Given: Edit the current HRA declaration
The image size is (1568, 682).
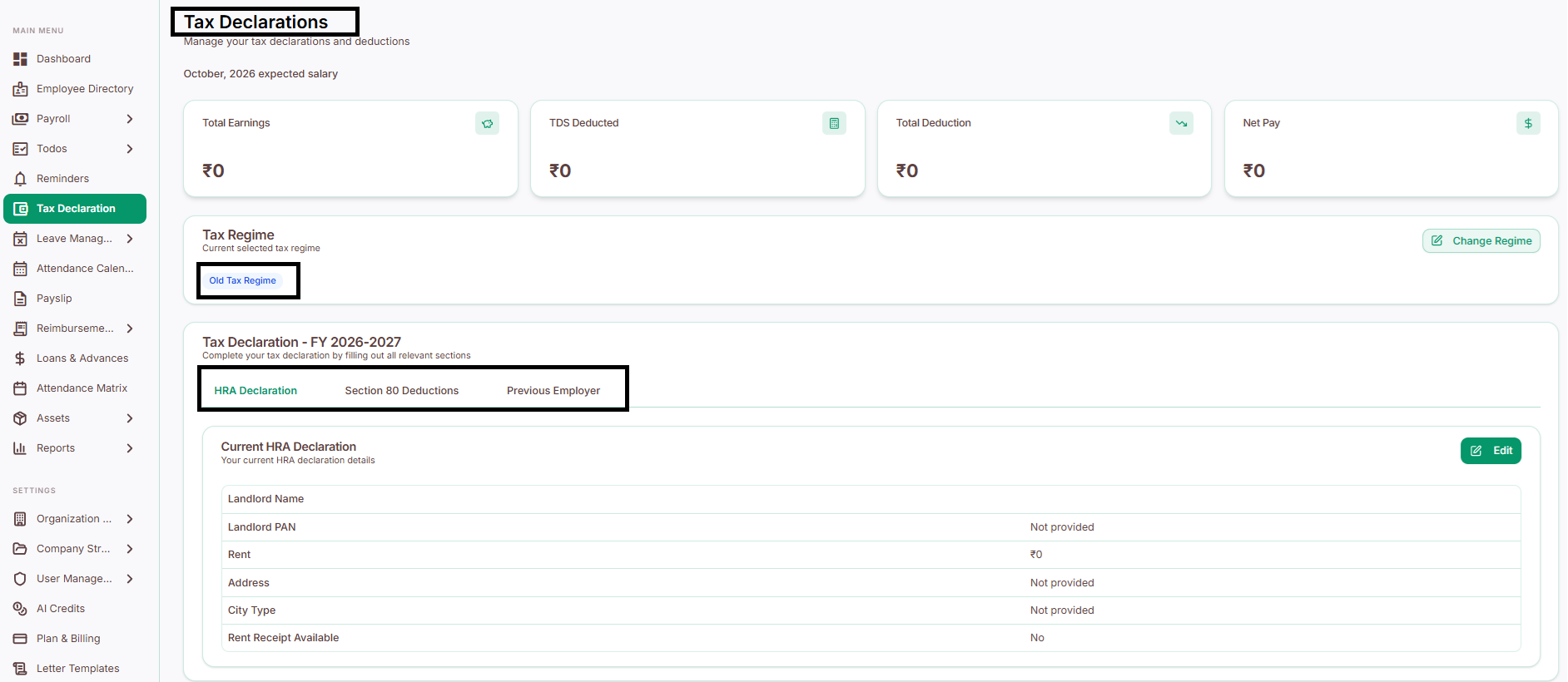Looking at the screenshot, I should click(x=1491, y=451).
